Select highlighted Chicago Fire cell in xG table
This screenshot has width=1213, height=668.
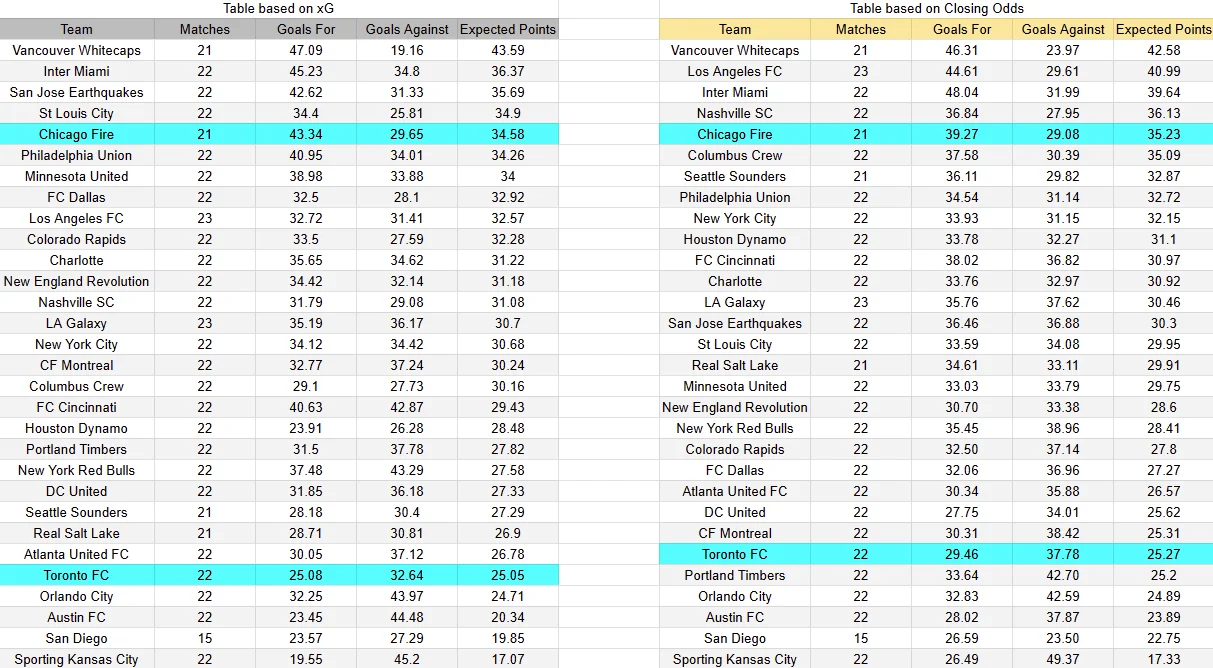point(76,134)
